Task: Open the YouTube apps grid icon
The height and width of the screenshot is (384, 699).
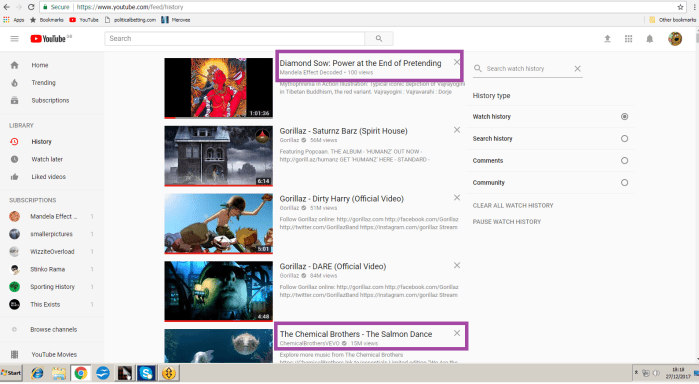Action: 628,39
